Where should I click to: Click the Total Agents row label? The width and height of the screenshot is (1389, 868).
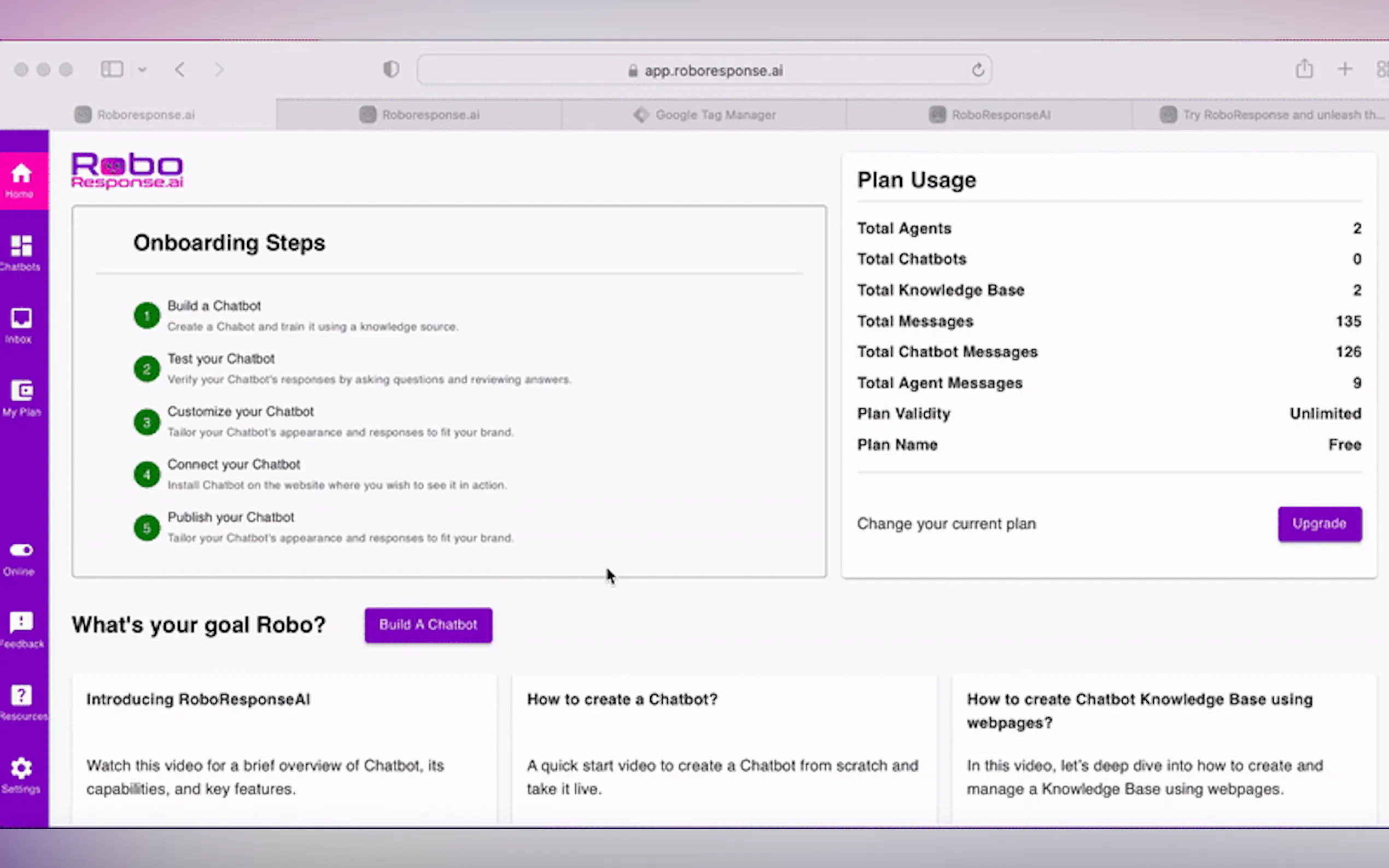coord(904,228)
